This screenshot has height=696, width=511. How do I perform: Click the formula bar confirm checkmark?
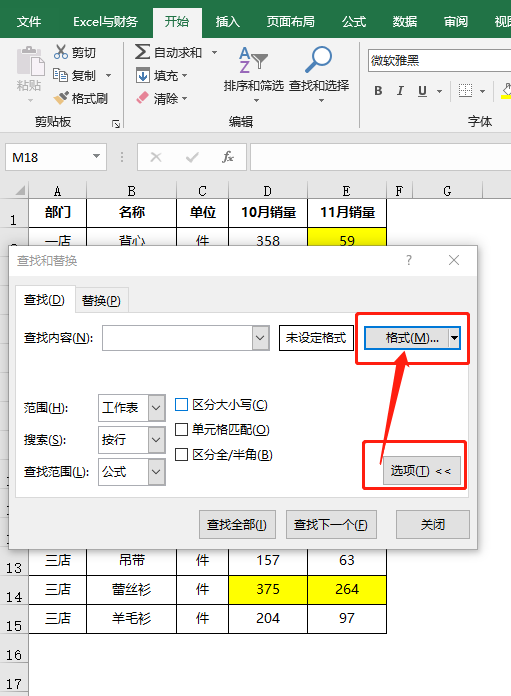point(192,157)
